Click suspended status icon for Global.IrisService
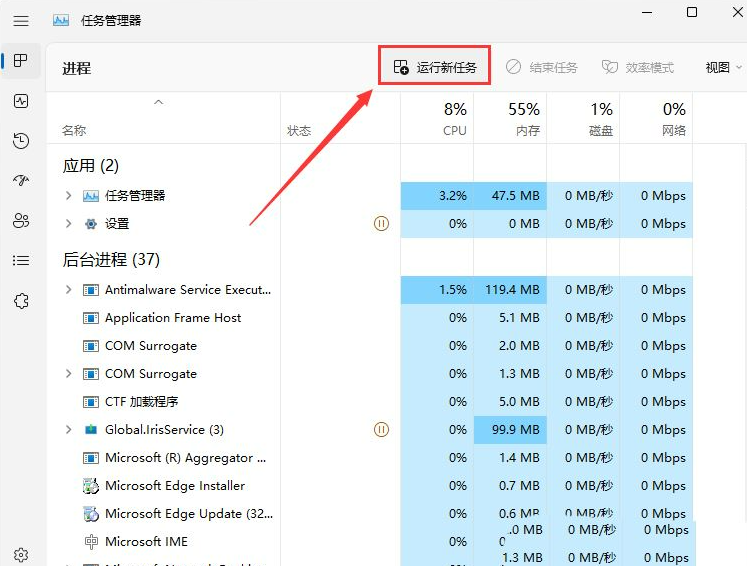This screenshot has height=566, width=747. [x=381, y=429]
